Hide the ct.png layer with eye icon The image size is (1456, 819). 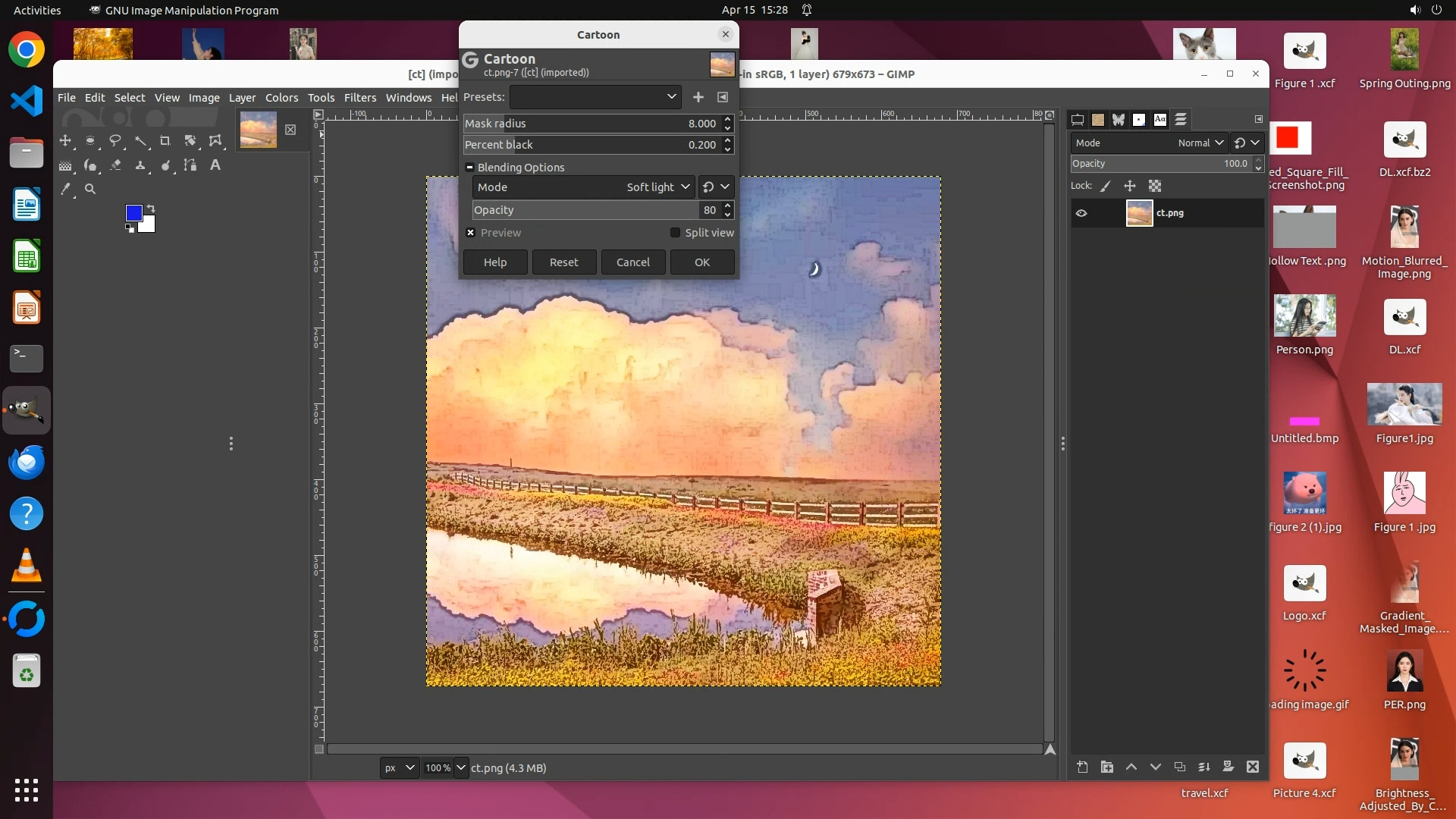click(x=1081, y=213)
